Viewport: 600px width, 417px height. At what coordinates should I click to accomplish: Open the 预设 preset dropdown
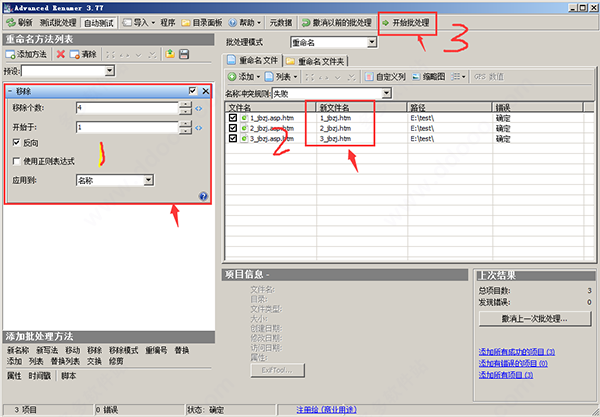109,71
